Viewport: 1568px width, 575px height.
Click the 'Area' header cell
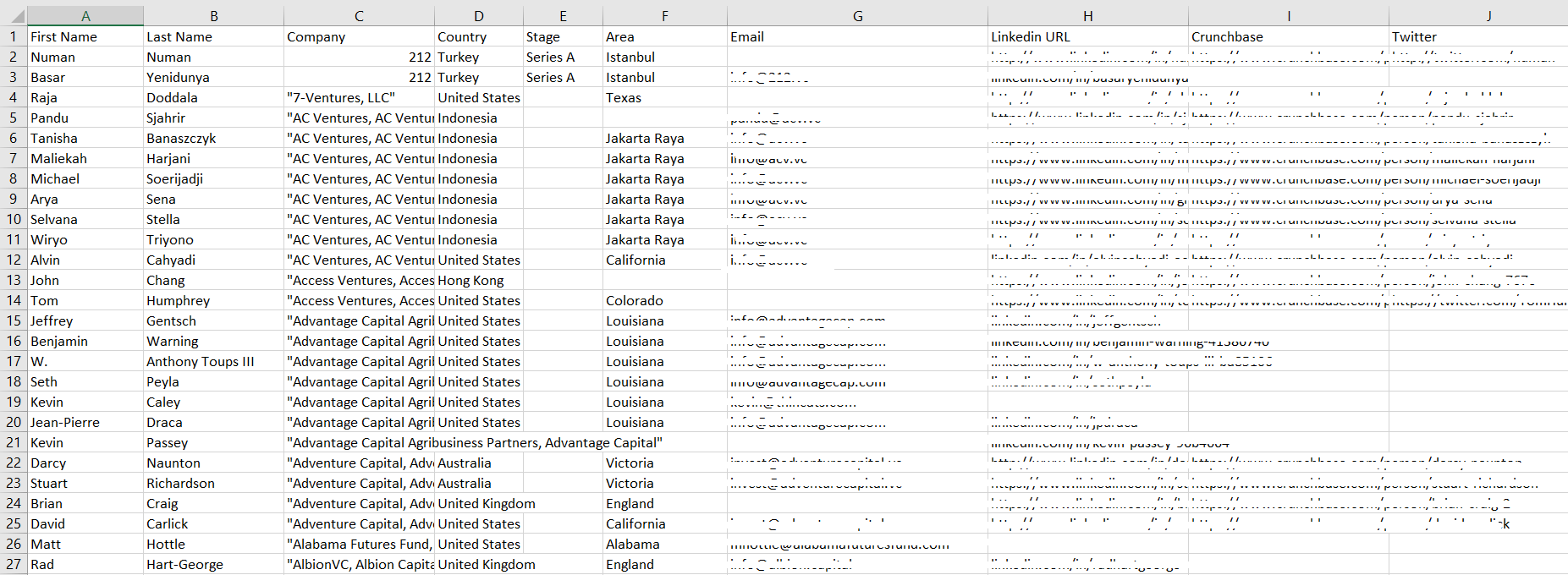click(x=665, y=36)
